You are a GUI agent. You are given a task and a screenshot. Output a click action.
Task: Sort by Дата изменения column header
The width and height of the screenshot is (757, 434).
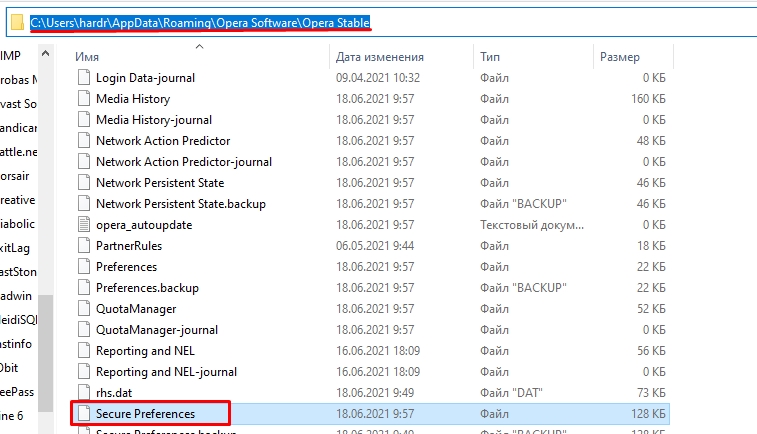tap(380, 57)
